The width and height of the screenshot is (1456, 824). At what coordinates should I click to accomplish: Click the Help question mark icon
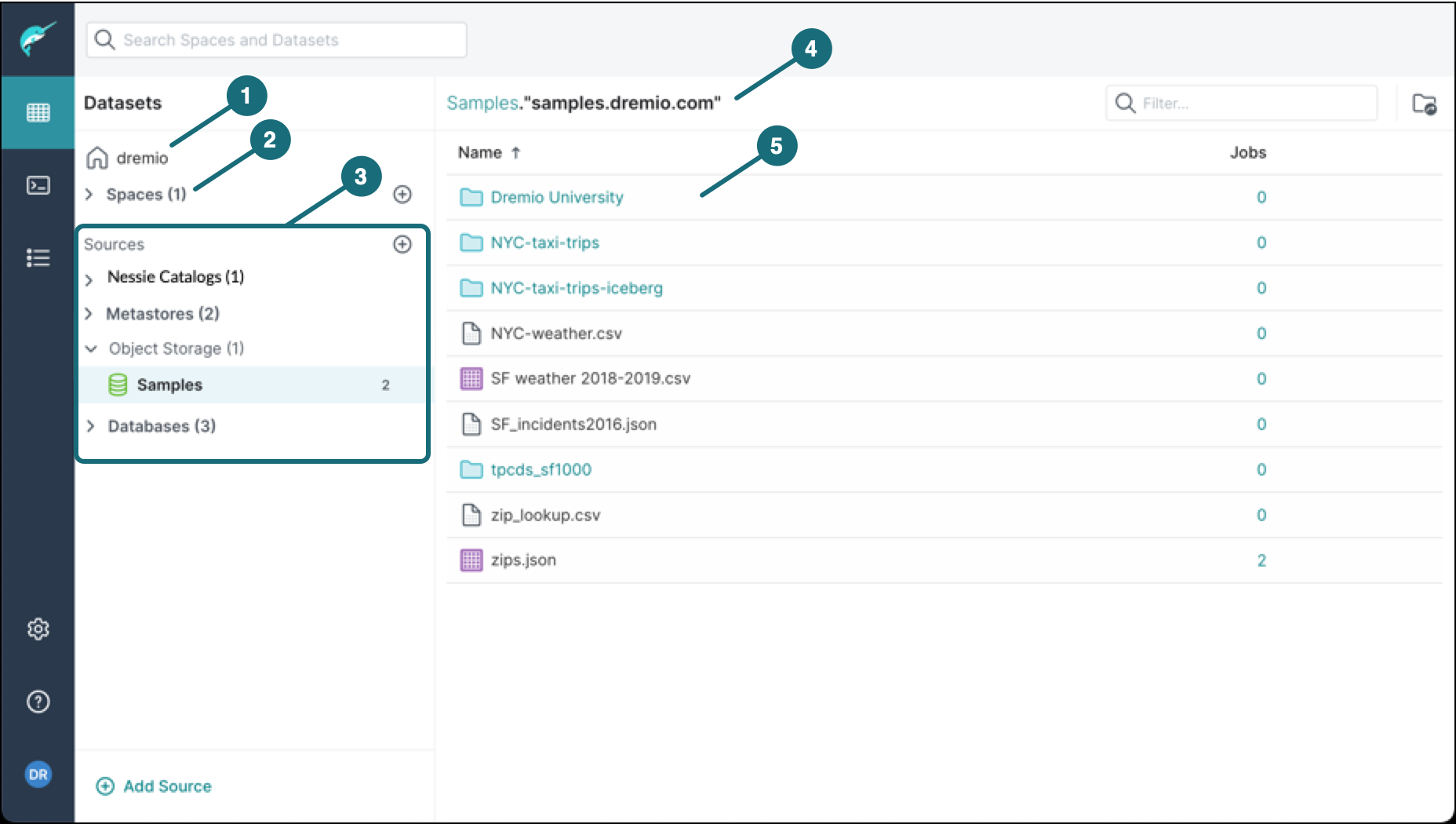[37, 702]
